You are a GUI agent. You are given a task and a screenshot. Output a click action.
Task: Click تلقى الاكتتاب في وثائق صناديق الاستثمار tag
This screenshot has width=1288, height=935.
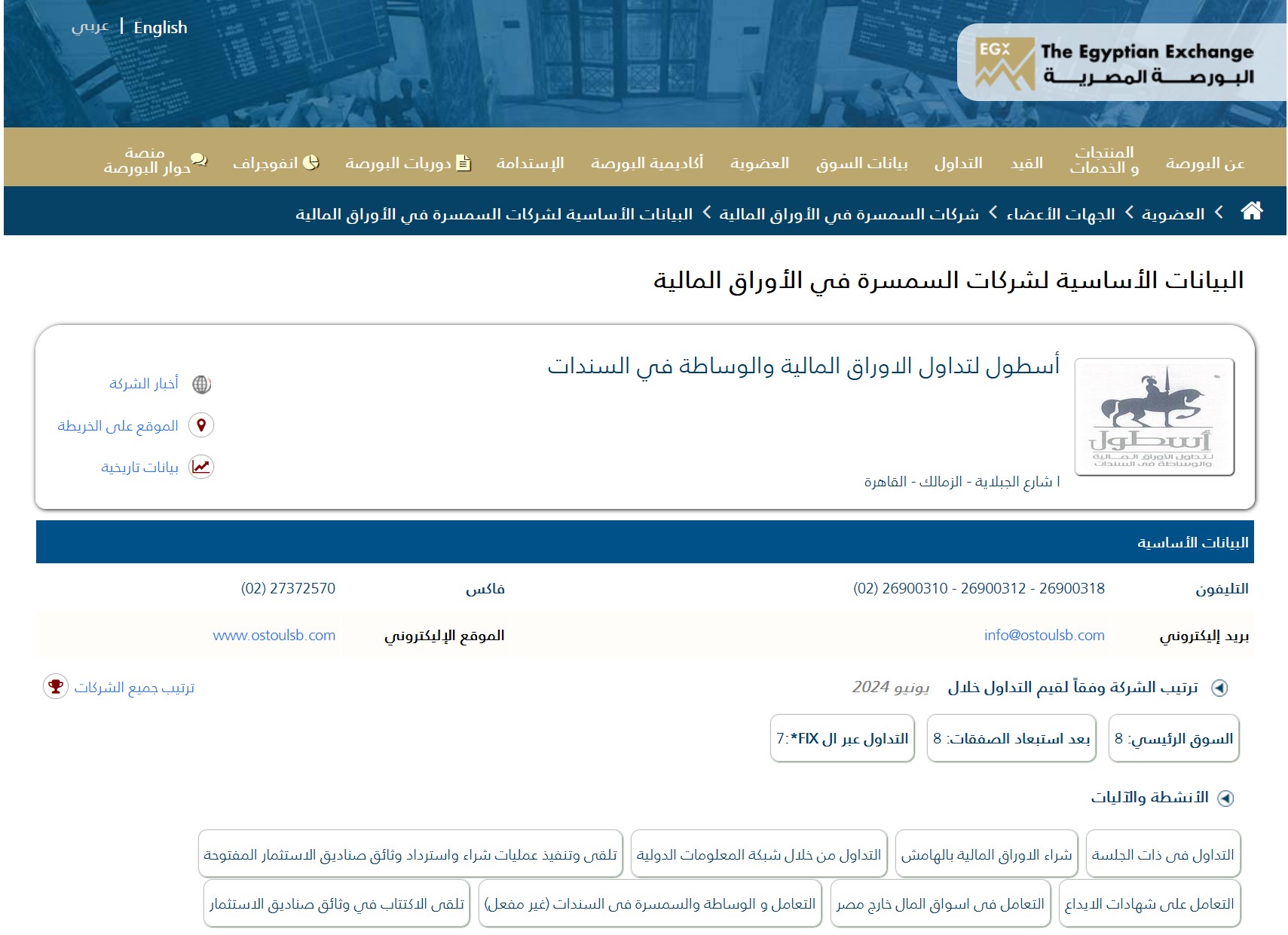tap(337, 903)
